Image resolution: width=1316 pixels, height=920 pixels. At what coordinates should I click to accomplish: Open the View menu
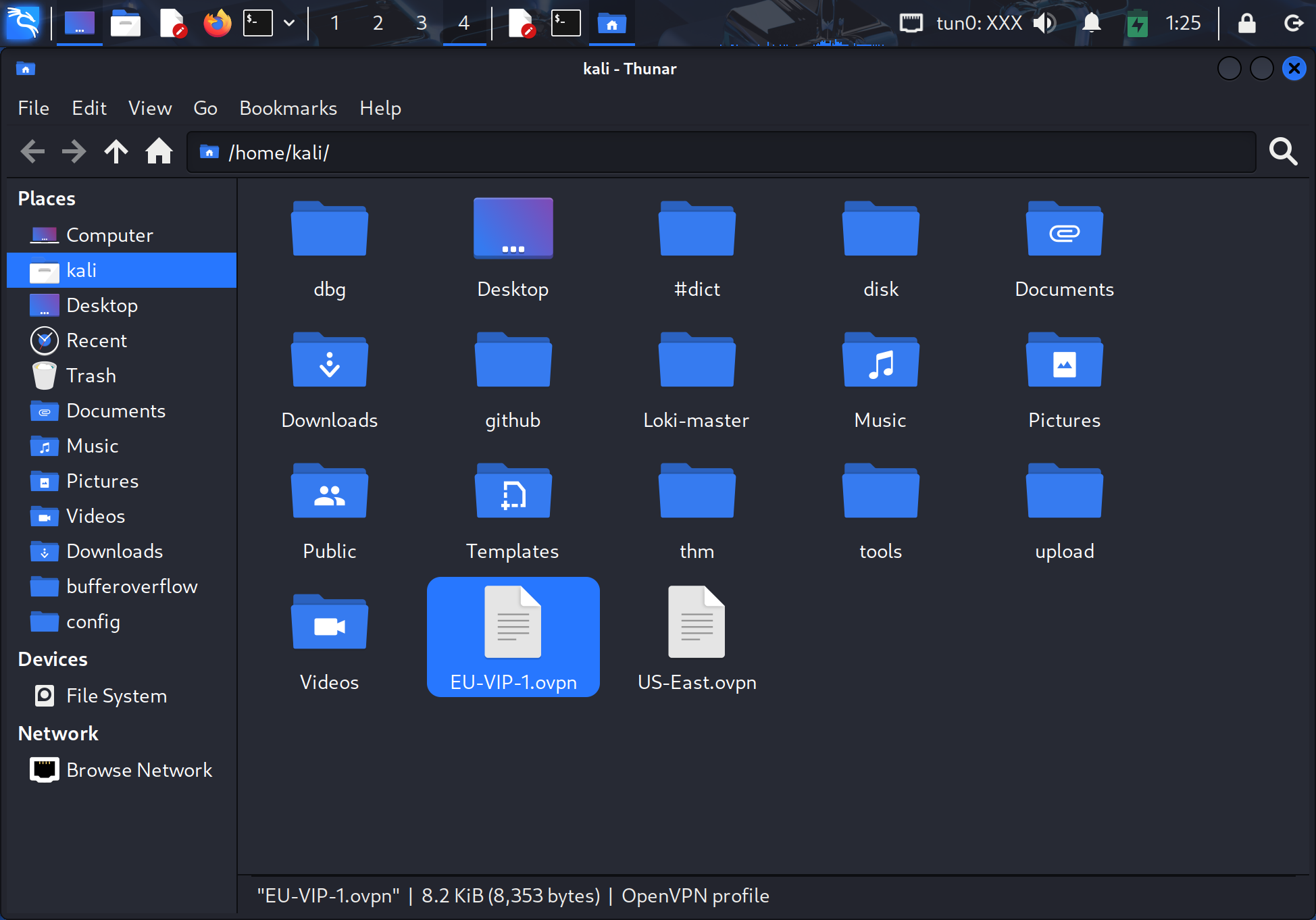point(150,108)
